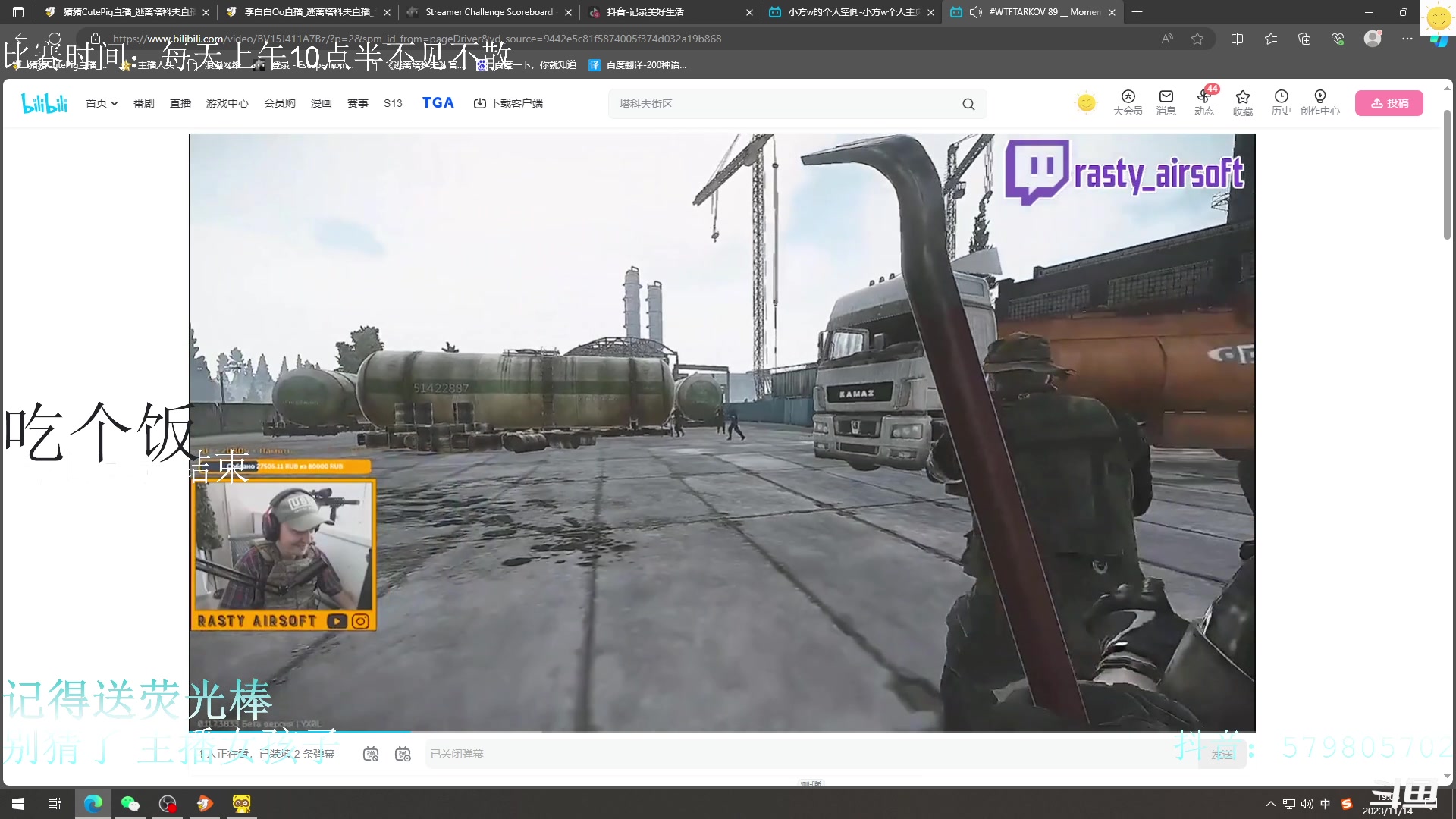
Task: Open the TGA navigation link
Action: pyautogui.click(x=438, y=102)
